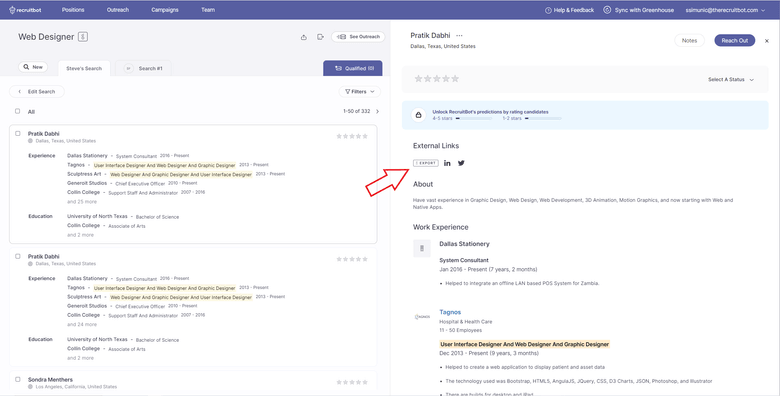Image resolution: width=780 pixels, height=396 pixels.
Task: Expand 'and 2 more' education in first card
Action: pos(80,235)
